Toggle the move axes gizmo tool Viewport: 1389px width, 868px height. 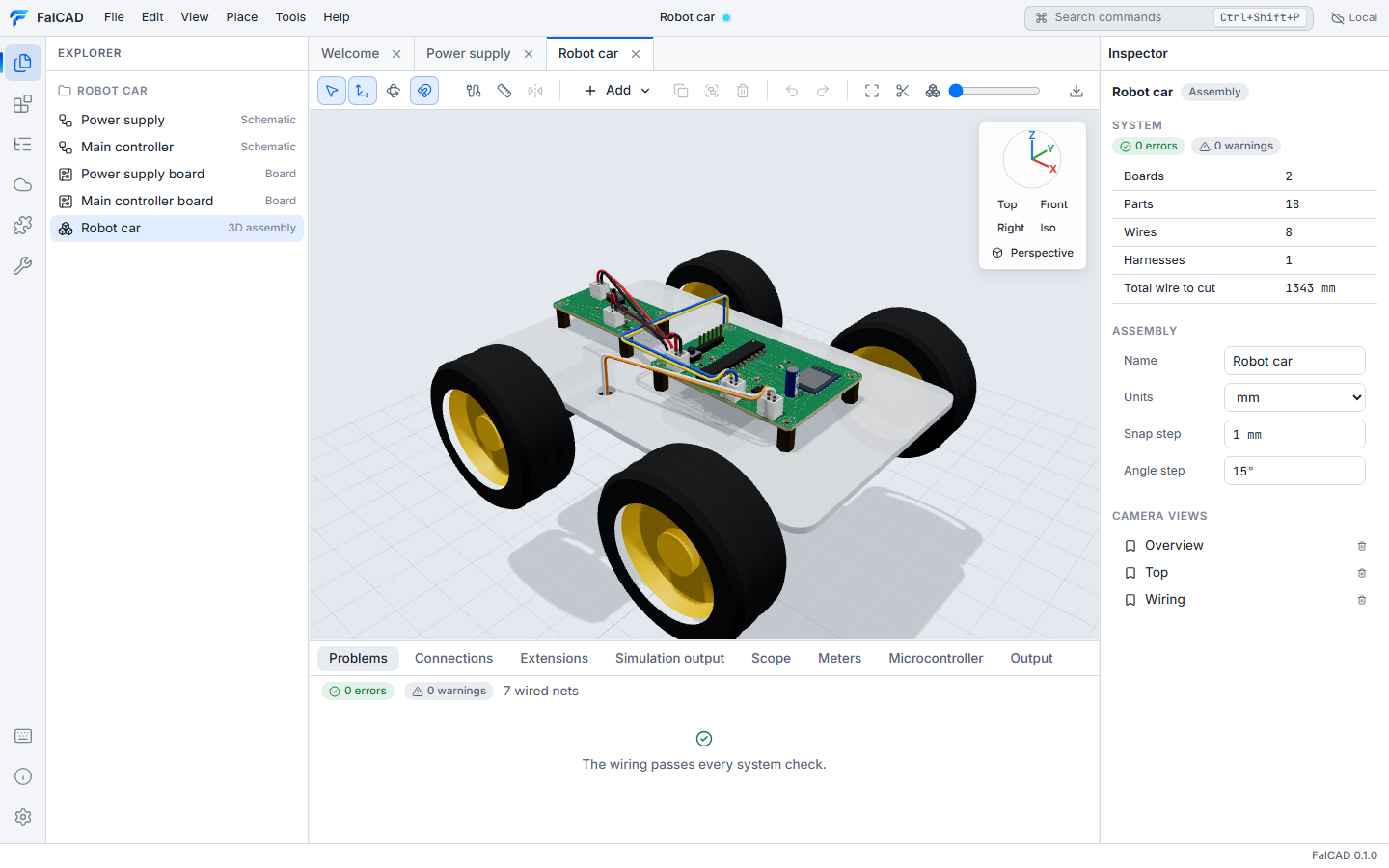[x=363, y=91]
